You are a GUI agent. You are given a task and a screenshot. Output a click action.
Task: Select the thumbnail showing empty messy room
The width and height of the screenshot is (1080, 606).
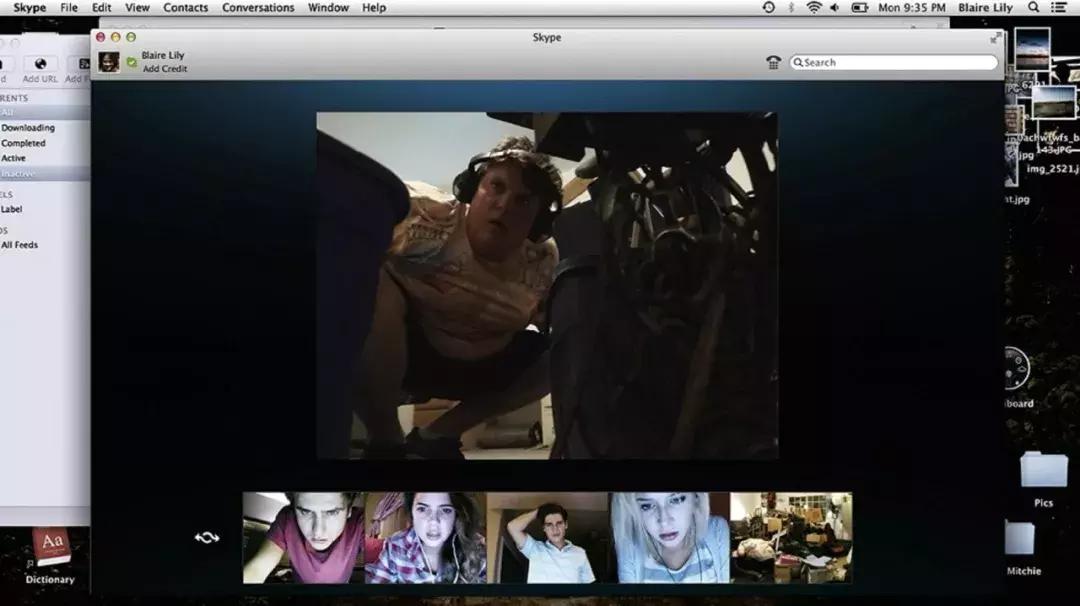pos(791,538)
